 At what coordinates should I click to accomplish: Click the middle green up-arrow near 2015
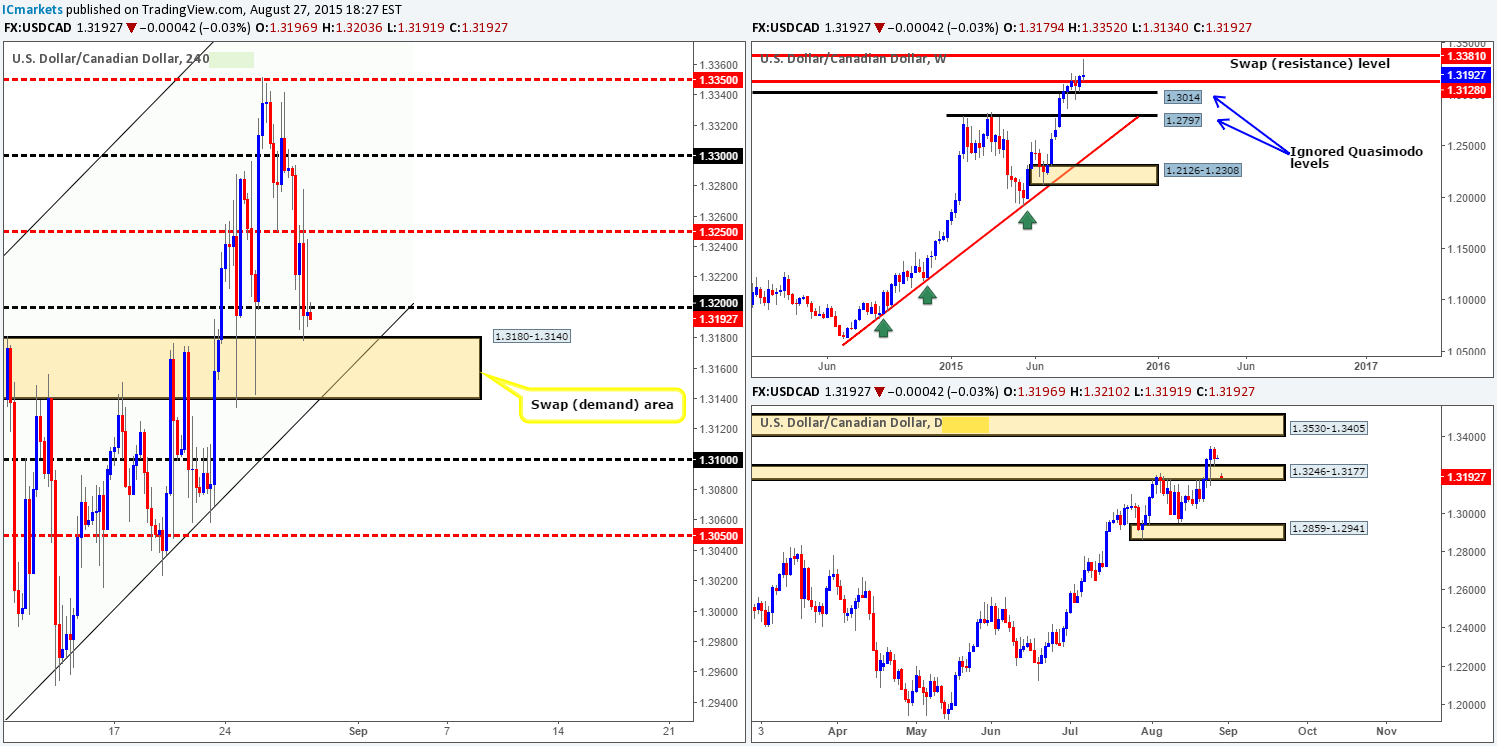pyautogui.click(x=927, y=294)
